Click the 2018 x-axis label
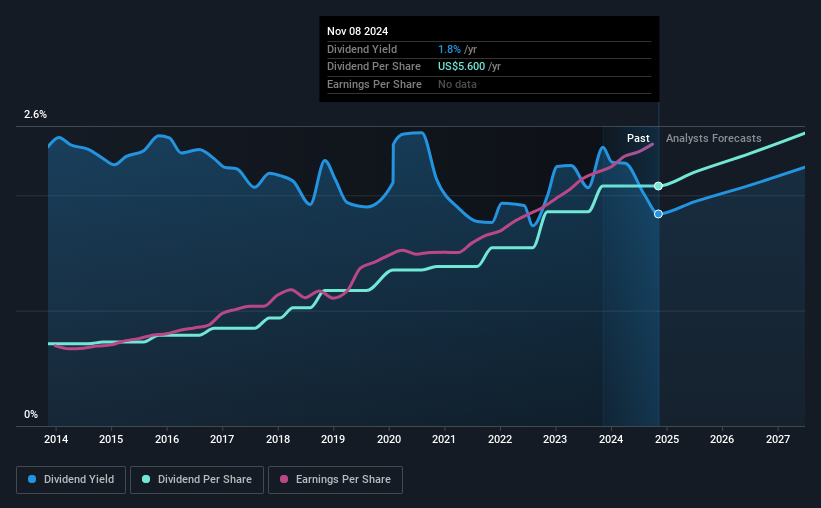The image size is (821, 508). (x=278, y=439)
